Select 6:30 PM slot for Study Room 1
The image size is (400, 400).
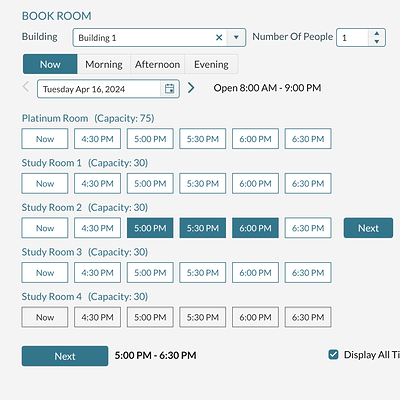(x=308, y=183)
